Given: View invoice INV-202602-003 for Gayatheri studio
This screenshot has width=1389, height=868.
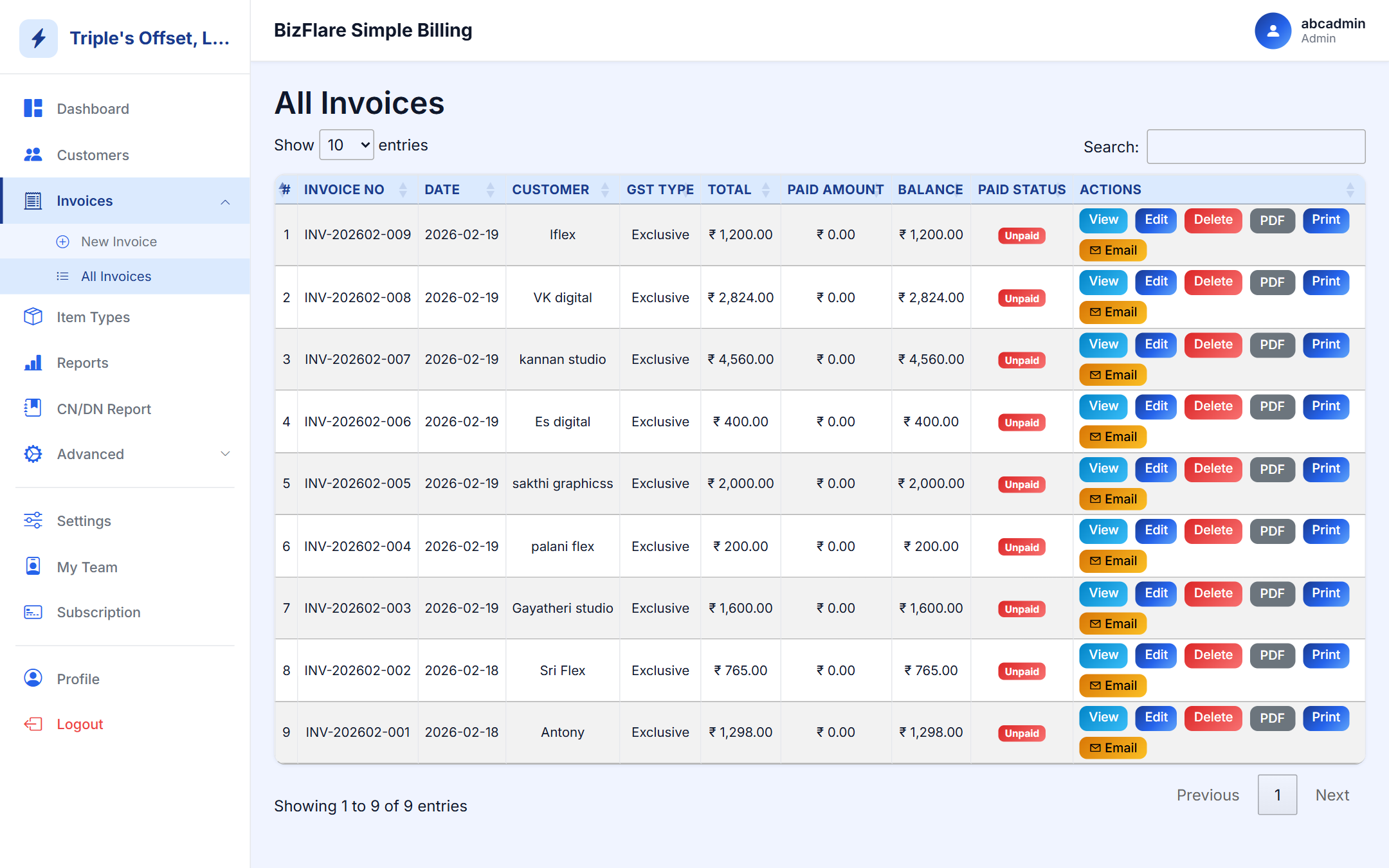Looking at the screenshot, I should coord(1103,593).
